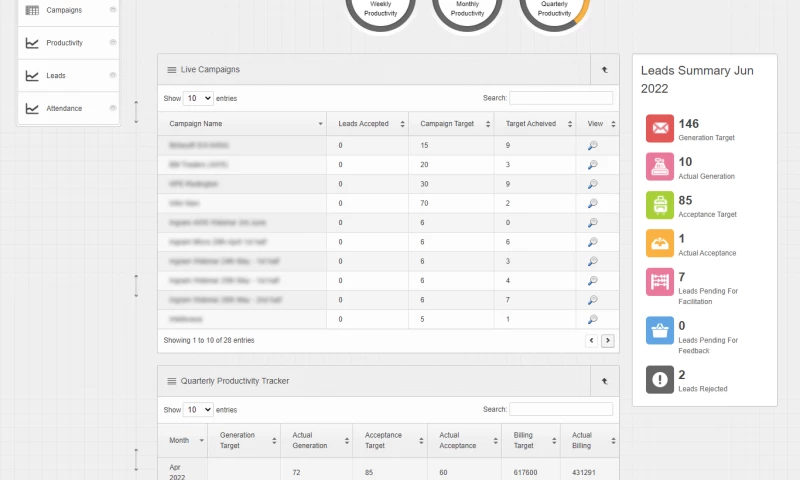The height and width of the screenshot is (480, 800).
Task: View campaign with target 20
Action: (592, 165)
